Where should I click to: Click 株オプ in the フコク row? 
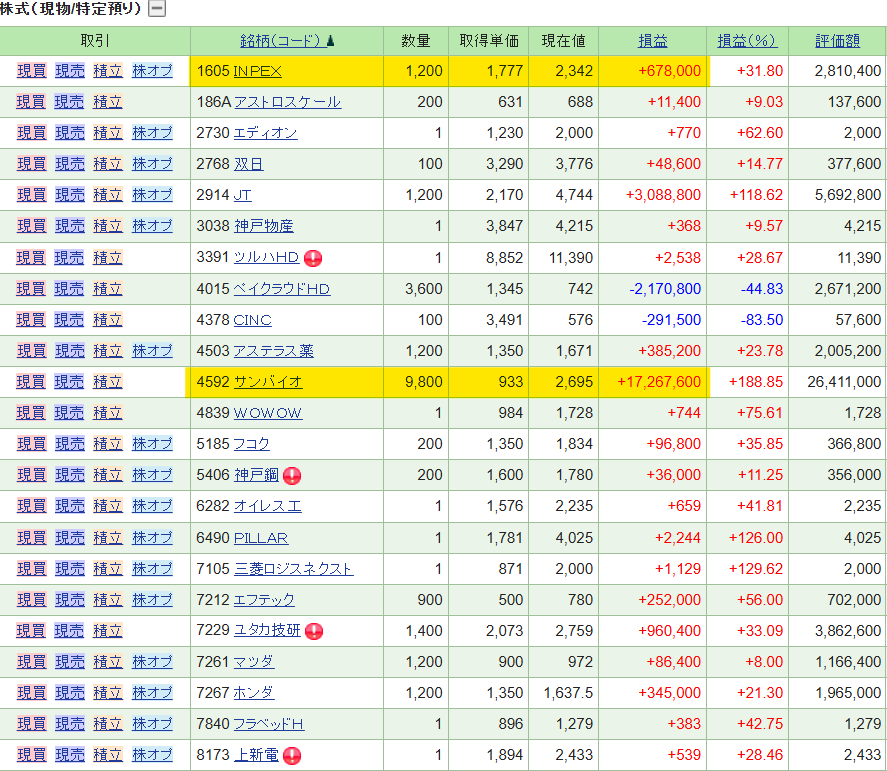coord(152,444)
